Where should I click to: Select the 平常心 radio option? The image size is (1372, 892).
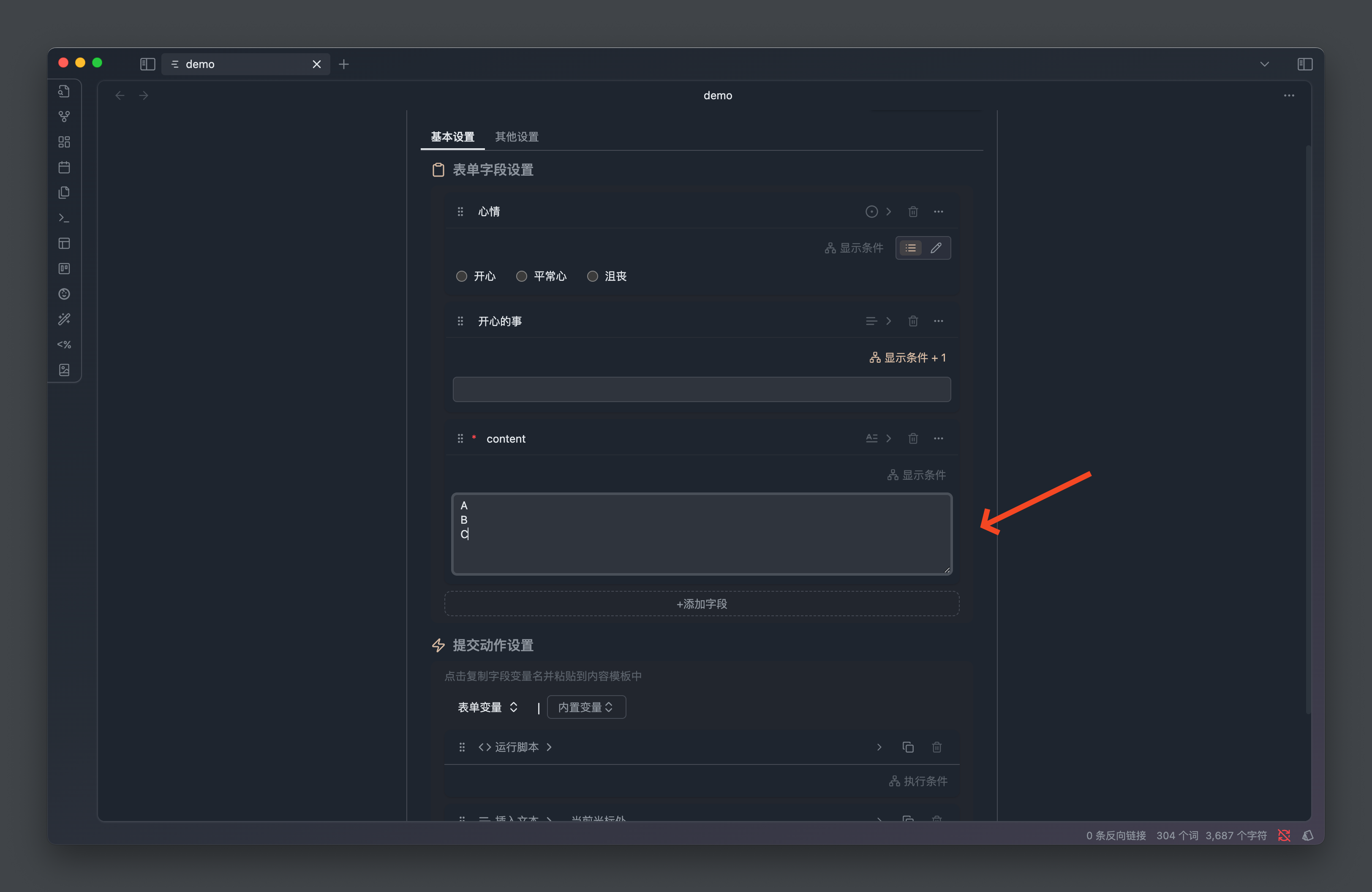[521, 276]
